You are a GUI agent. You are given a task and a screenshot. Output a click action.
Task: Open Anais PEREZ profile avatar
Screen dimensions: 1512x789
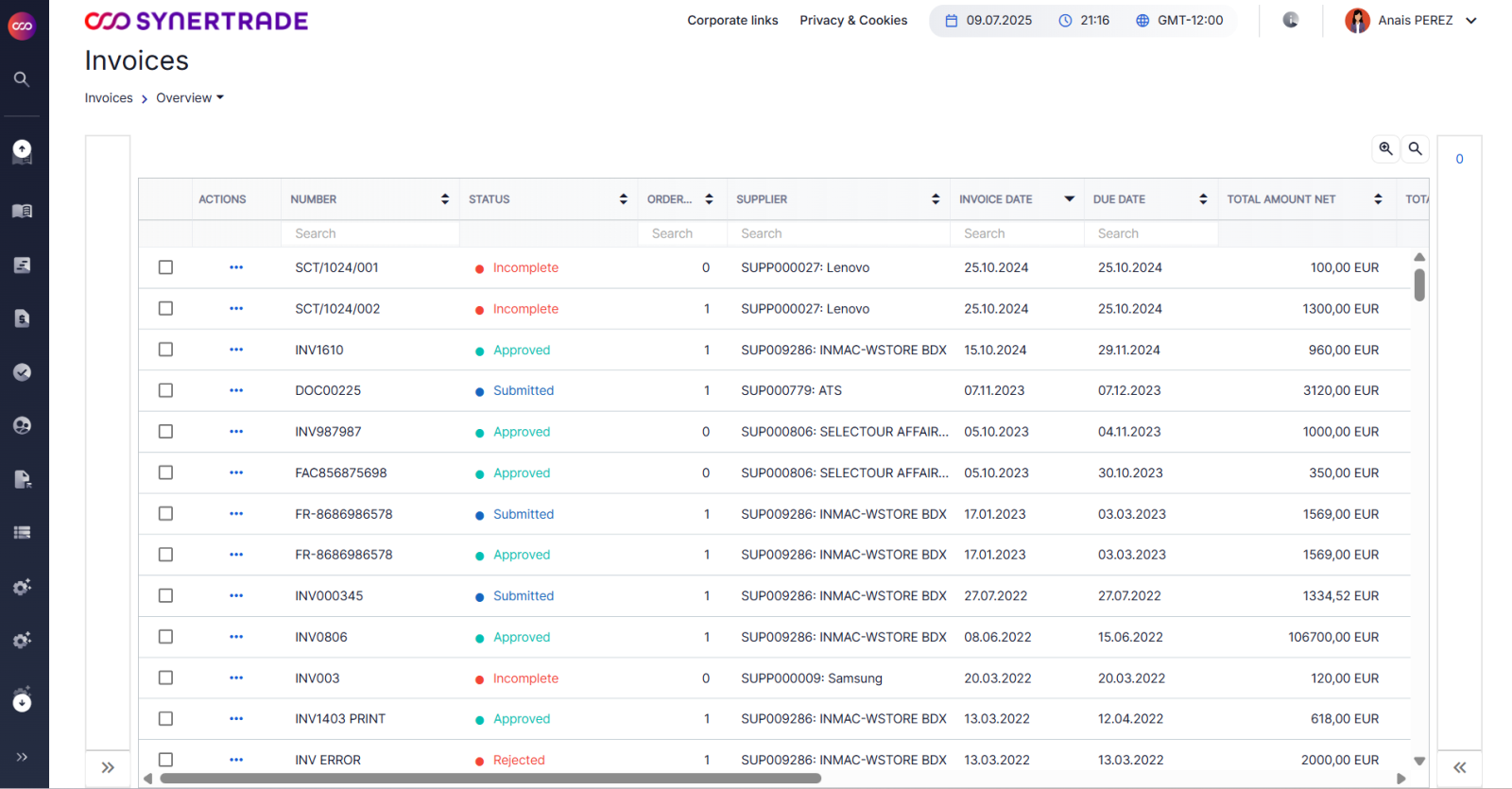[1357, 21]
